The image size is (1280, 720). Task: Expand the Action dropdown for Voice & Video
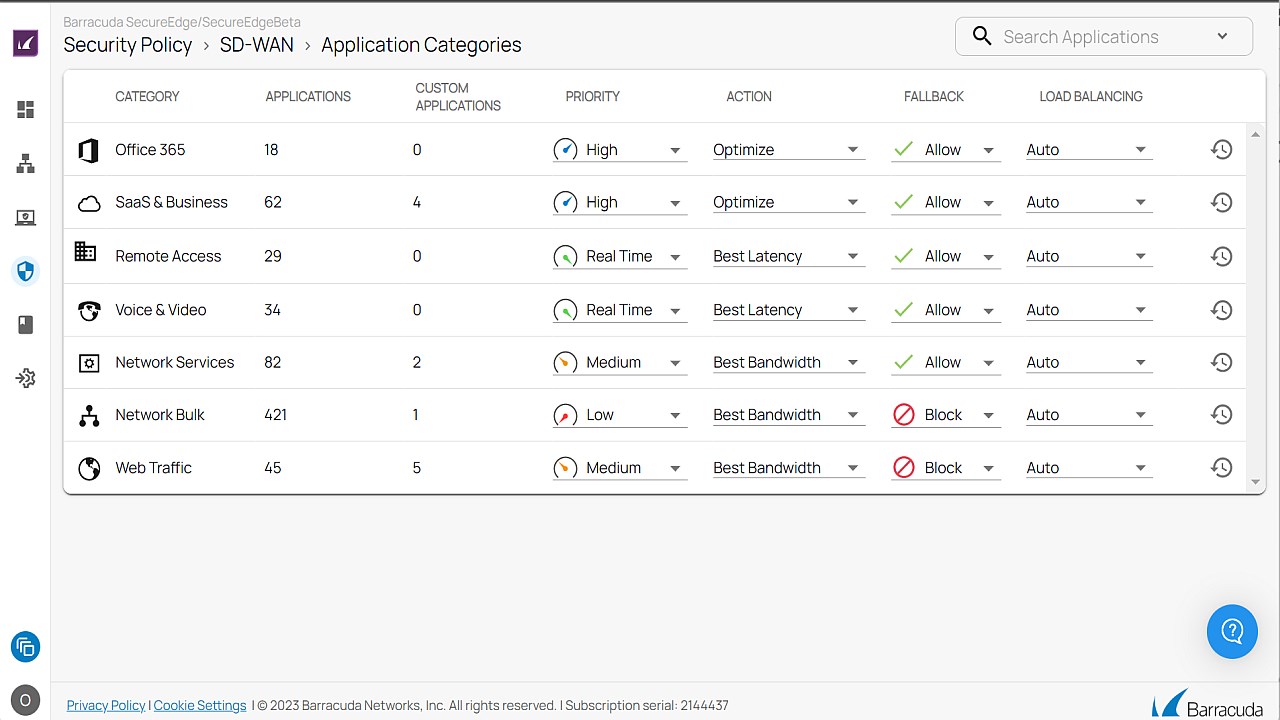[x=788, y=310]
